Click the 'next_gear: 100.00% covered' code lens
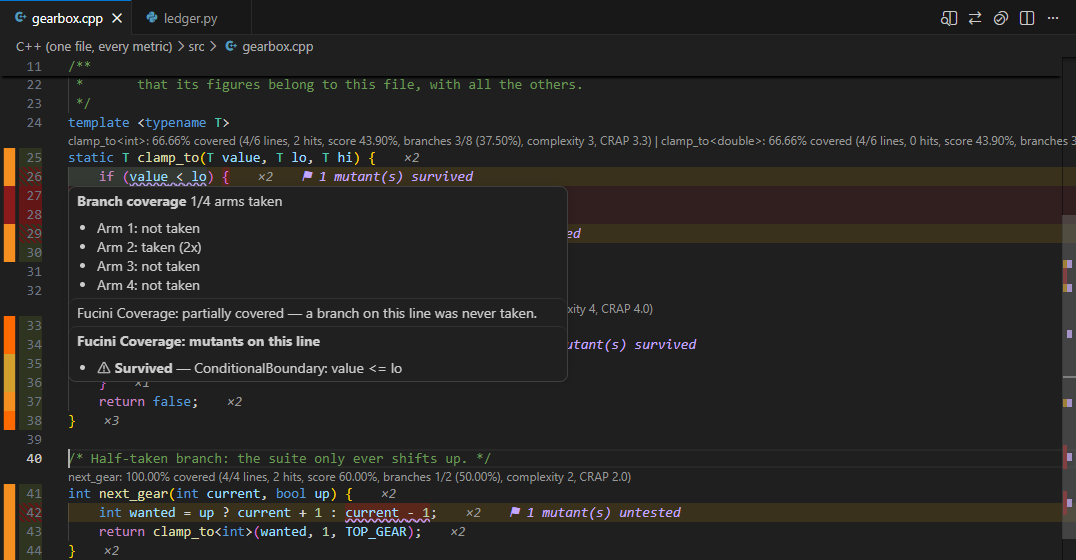This screenshot has width=1076, height=560. click(349, 476)
